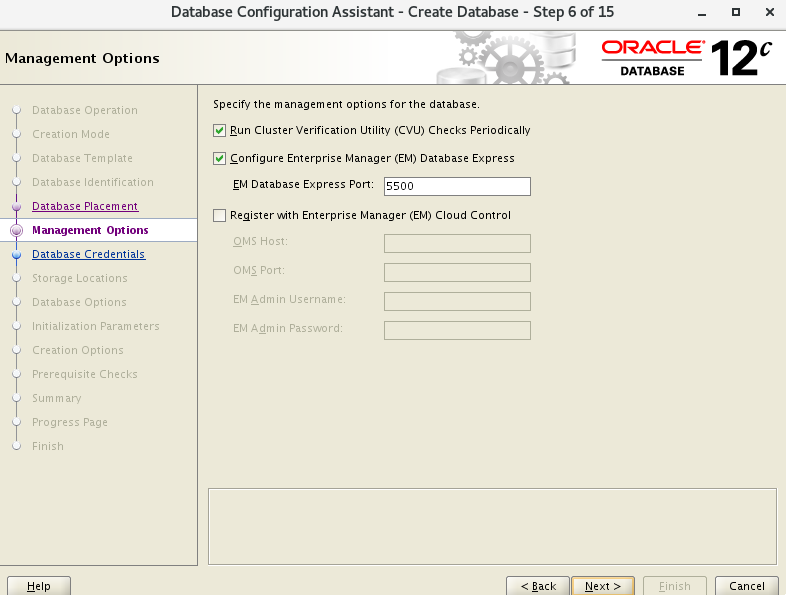Enable Register with EM Cloud Control checkbox
The image size is (786, 595).
[x=220, y=215]
